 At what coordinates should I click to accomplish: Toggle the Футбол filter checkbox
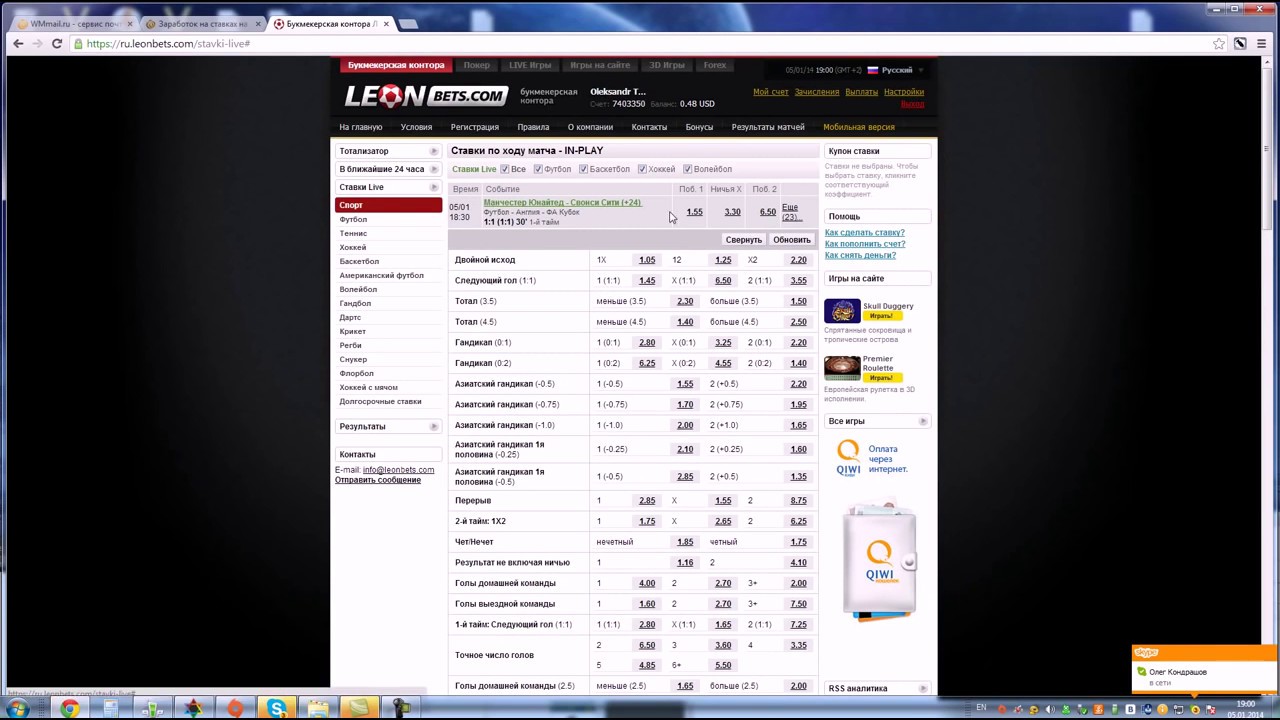point(538,169)
